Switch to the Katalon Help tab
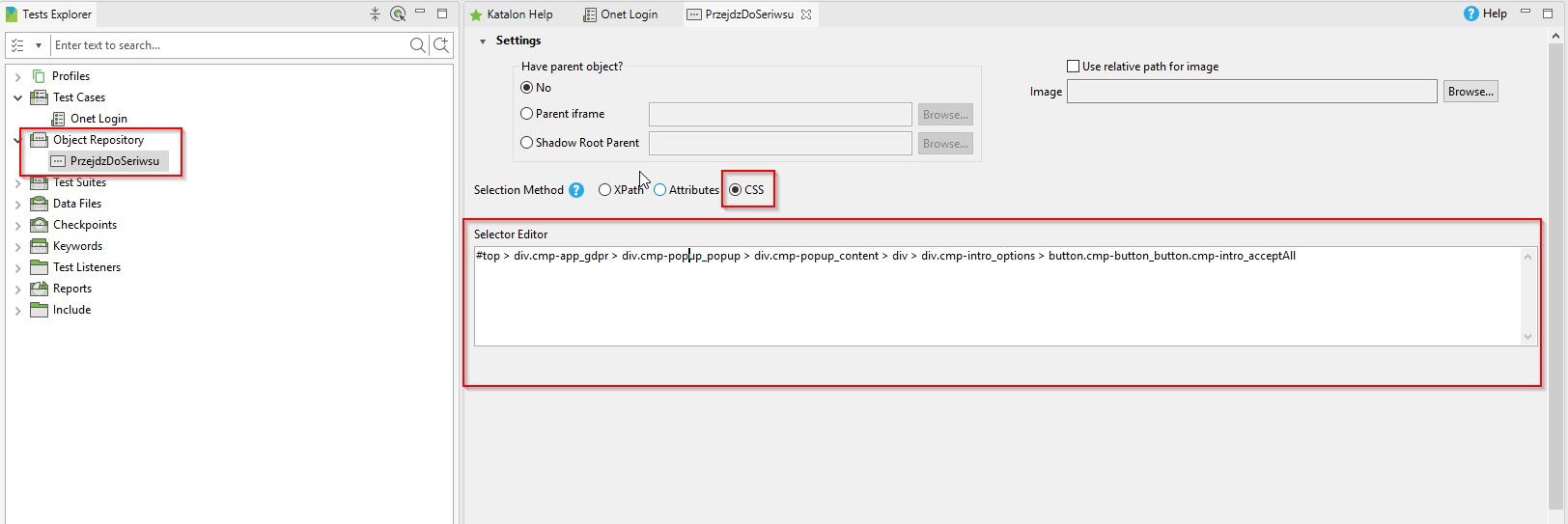The height and width of the screenshot is (524, 1568). point(512,14)
